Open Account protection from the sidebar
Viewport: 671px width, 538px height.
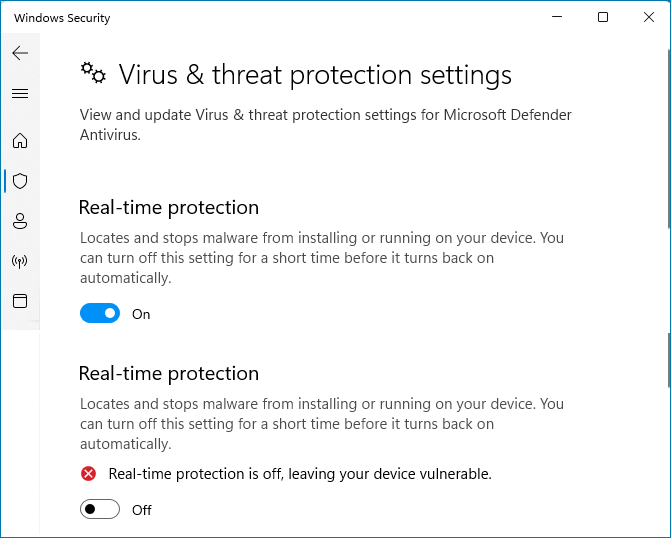20,221
